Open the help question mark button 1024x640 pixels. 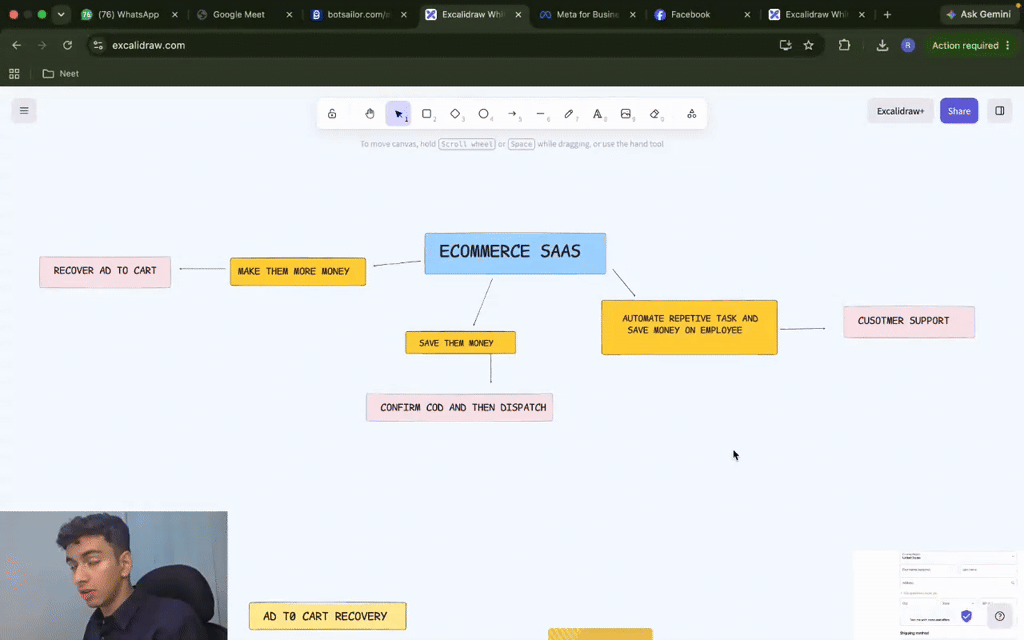pyautogui.click(x=999, y=616)
